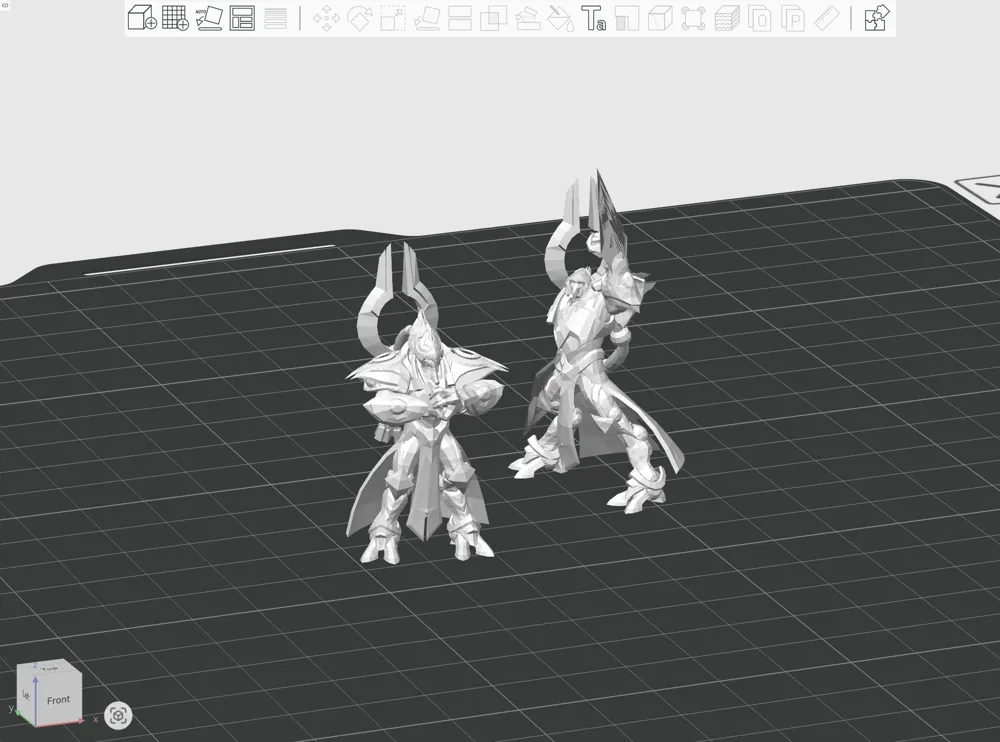This screenshot has height=742, width=1000.
Task: Select the Move tool arrows icon
Action: [327, 18]
